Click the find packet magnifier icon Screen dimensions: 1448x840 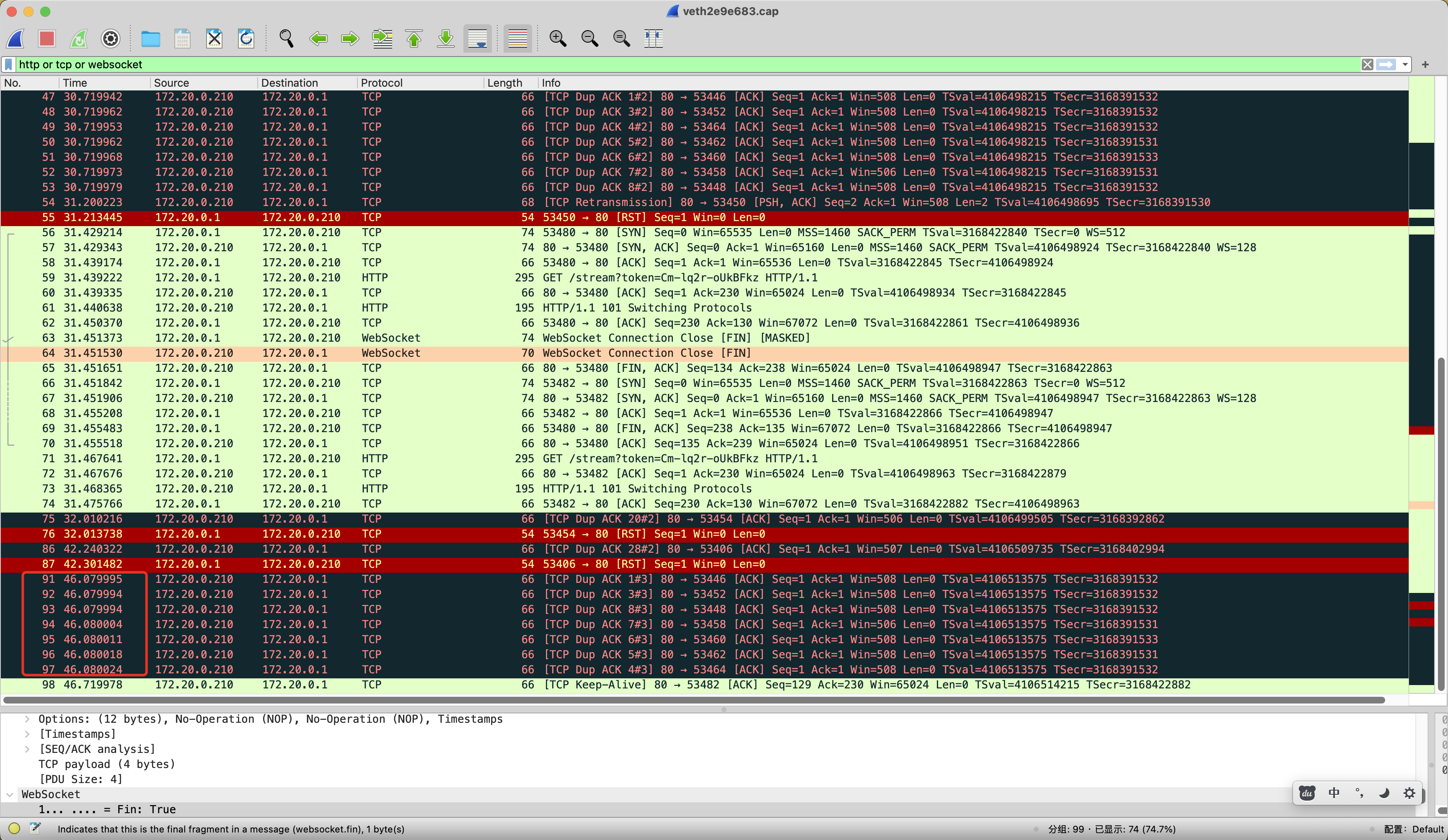pos(286,39)
